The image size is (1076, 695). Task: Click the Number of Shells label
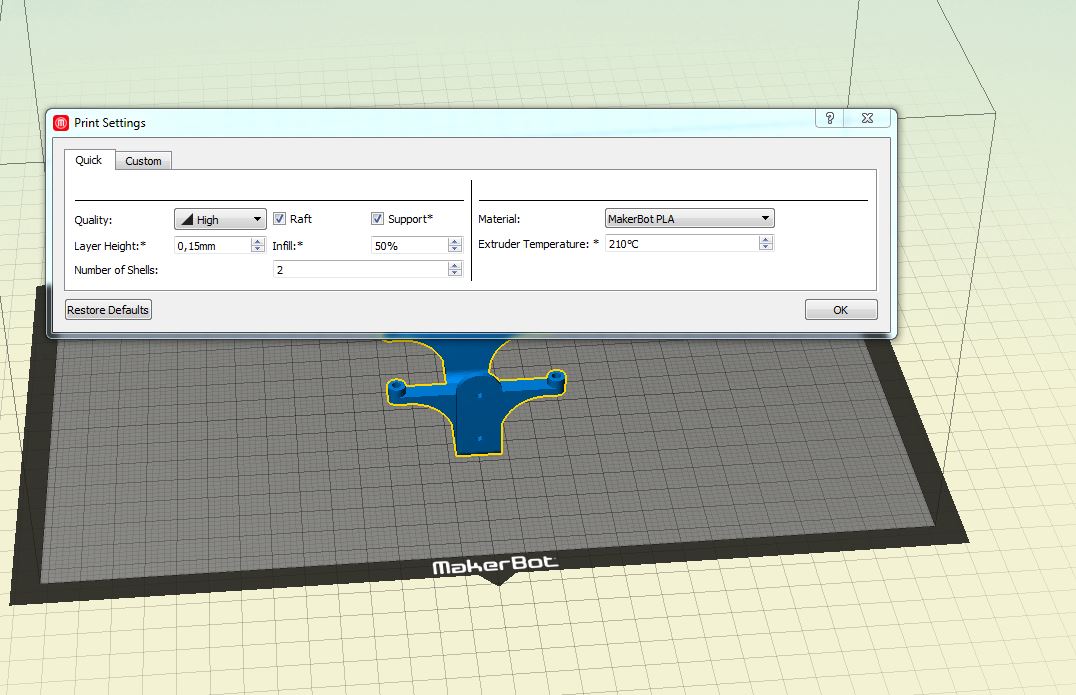(x=116, y=270)
